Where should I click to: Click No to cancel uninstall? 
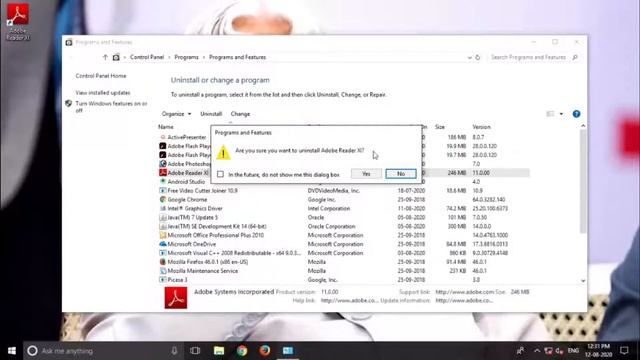coord(401,174)
